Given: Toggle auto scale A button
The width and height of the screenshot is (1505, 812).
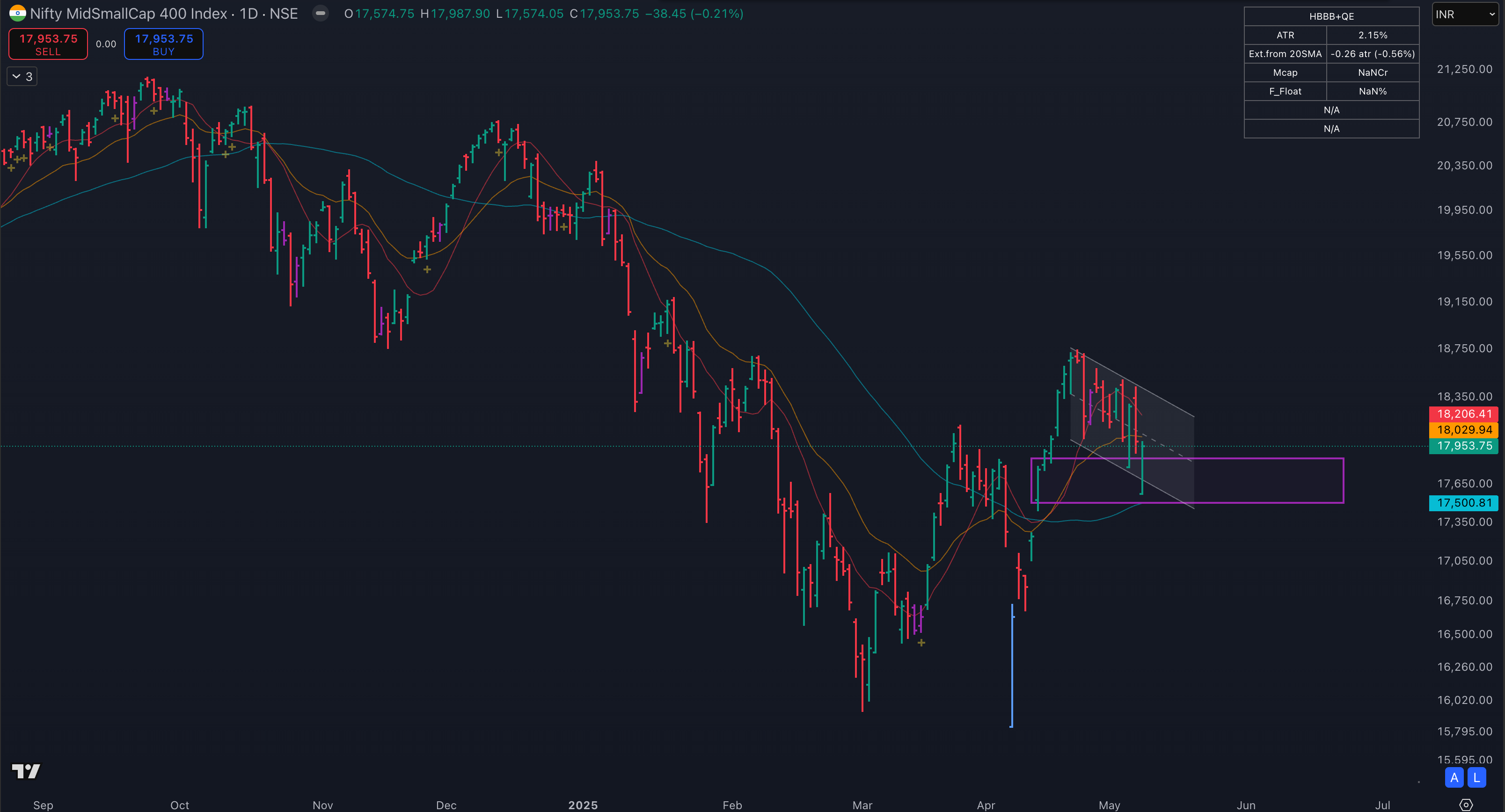Looking at the screenshot, I should pyautogui.click(x=1454, y=777).
